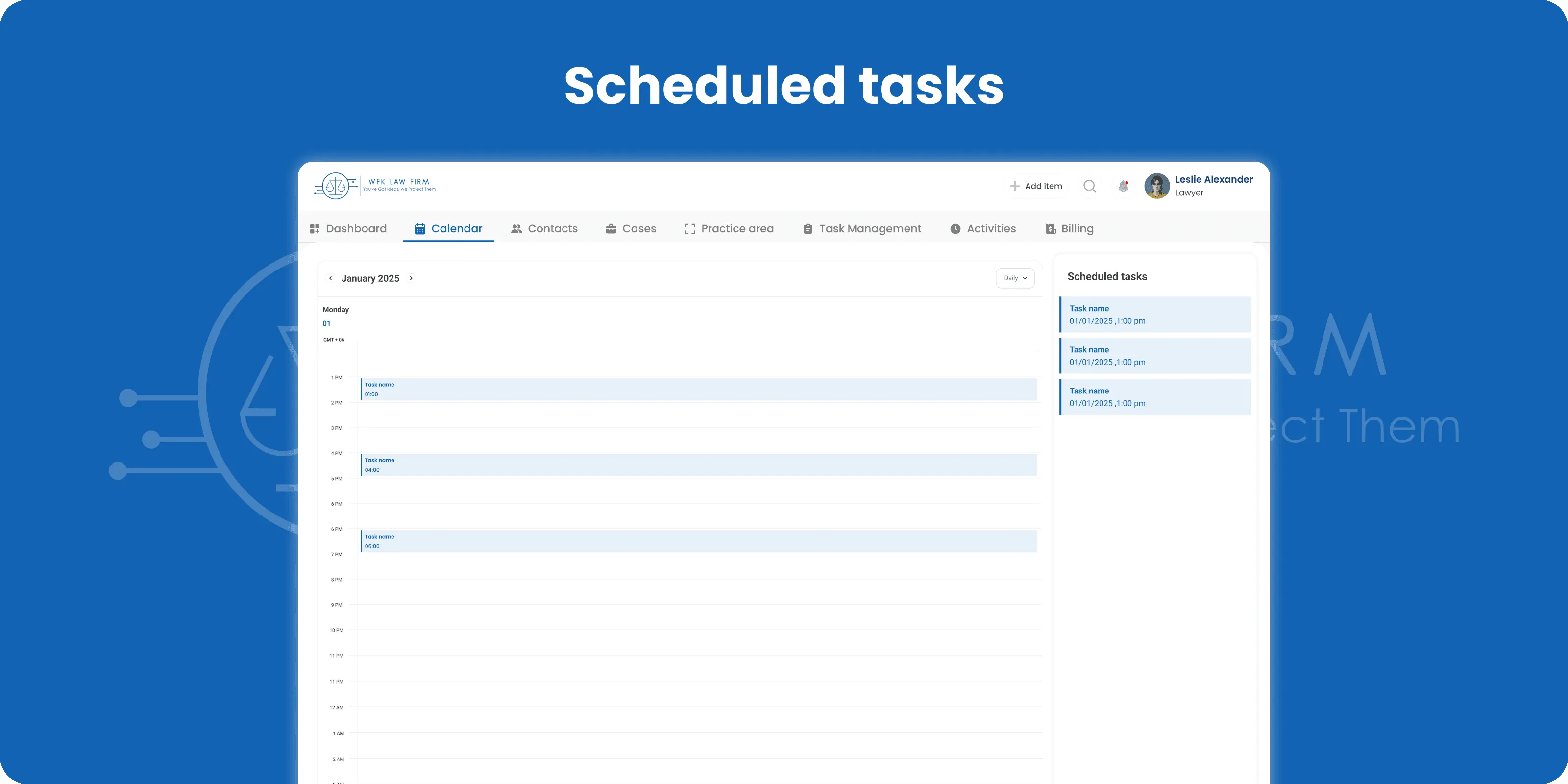Click the January 2025 month label
The image size is (1568, 784).
370,278
